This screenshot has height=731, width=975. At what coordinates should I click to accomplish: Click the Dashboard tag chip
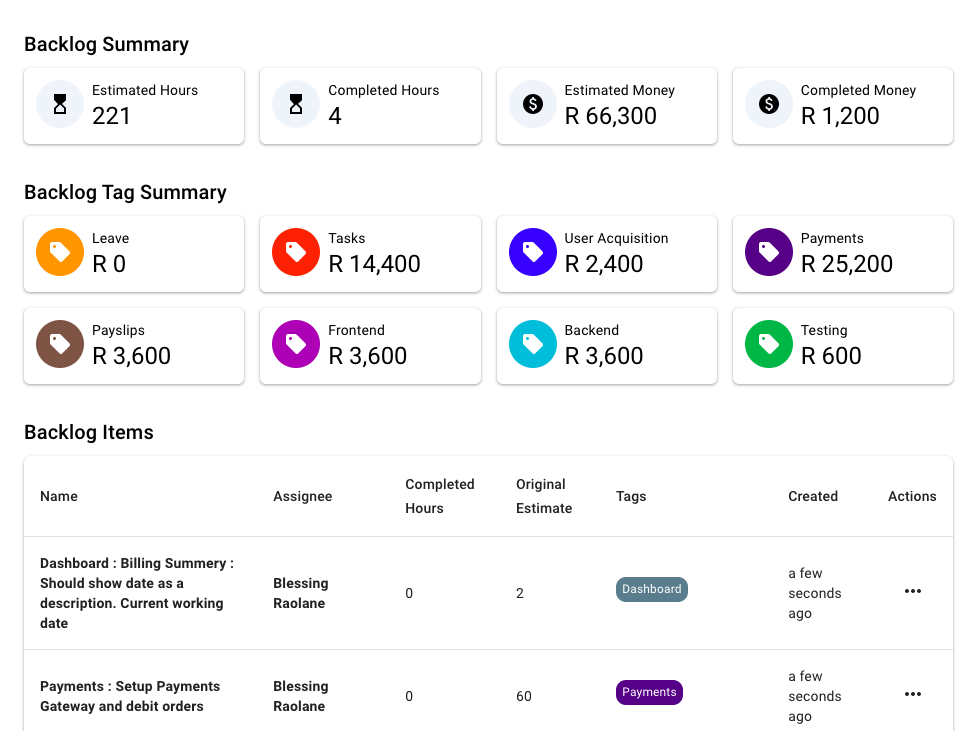[651, 589]
